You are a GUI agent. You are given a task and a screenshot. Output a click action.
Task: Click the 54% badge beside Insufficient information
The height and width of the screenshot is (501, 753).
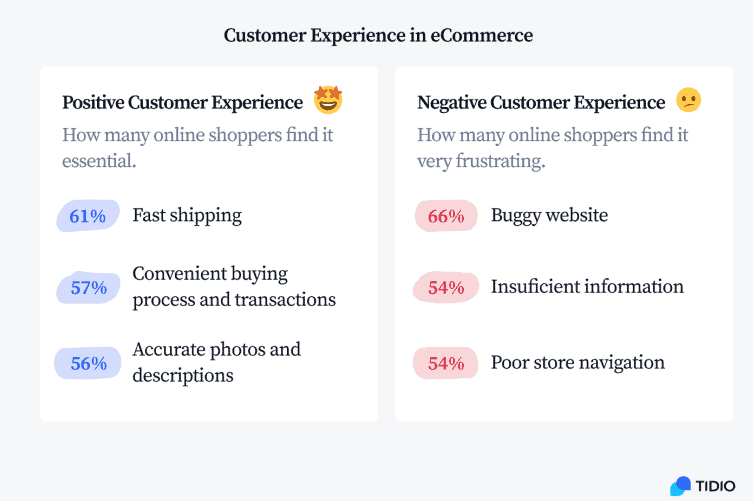(x=446, y=288)
